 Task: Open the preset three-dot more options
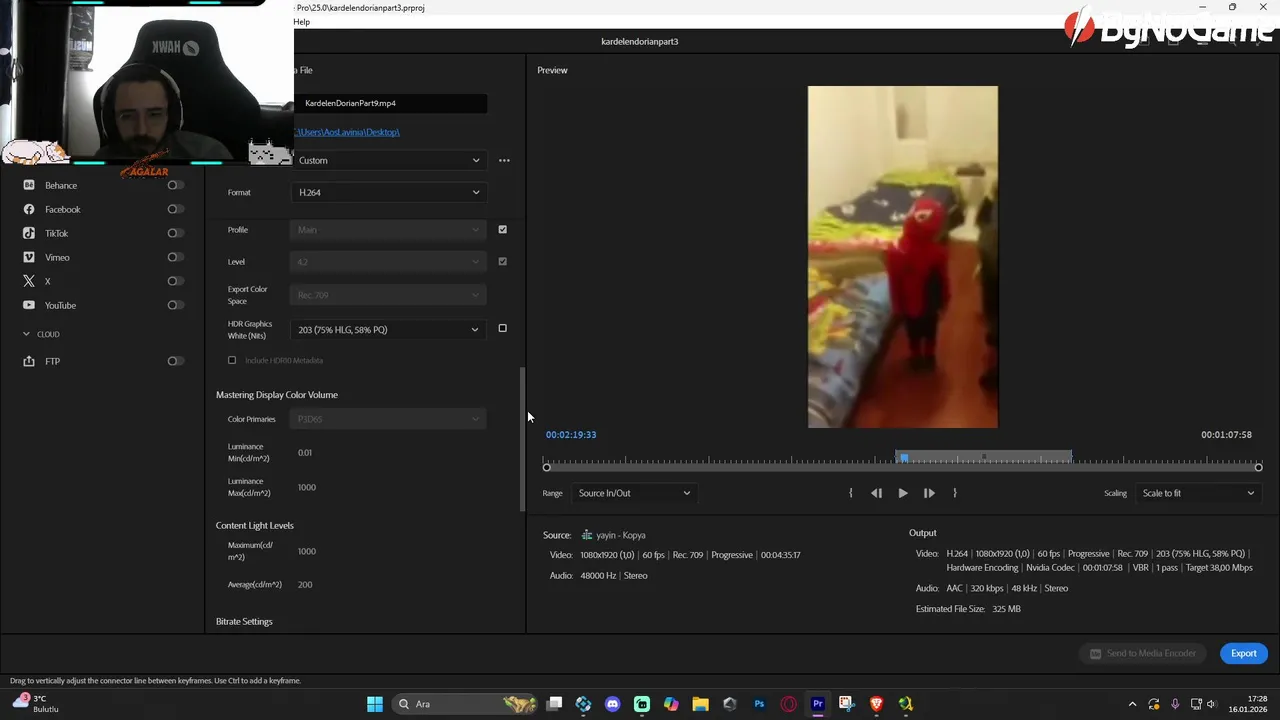[504, 160]
